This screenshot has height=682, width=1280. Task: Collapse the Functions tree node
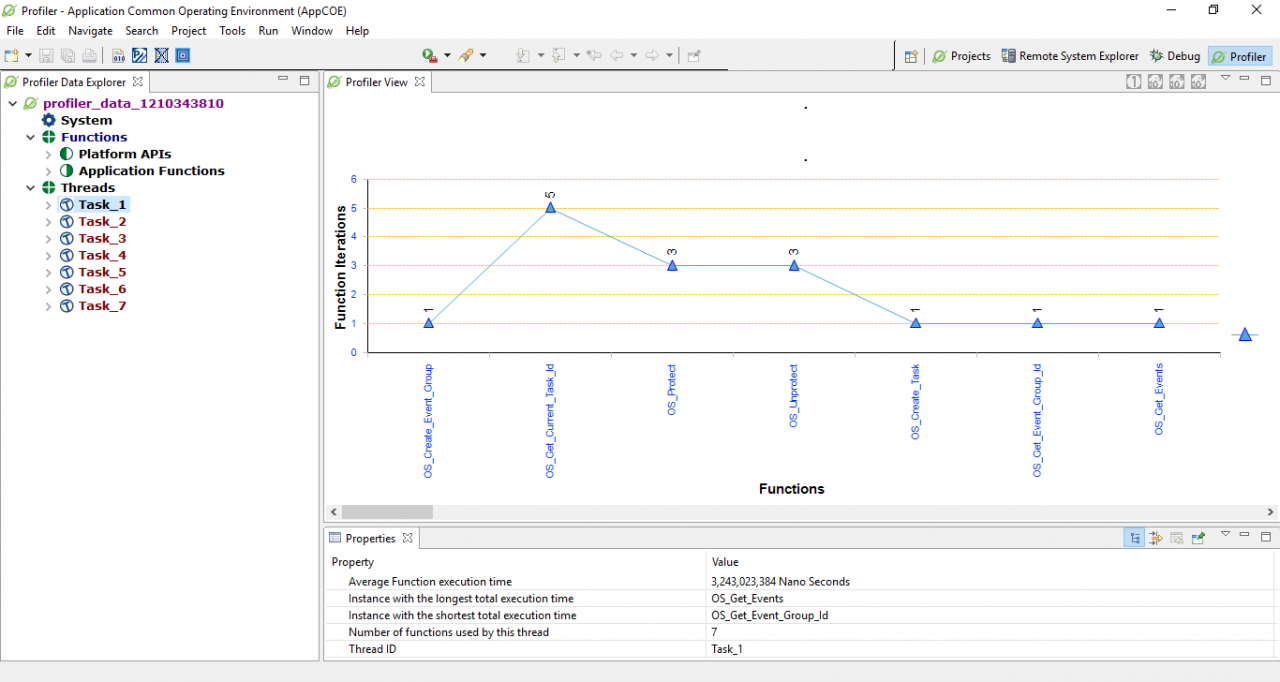(31, 137)
